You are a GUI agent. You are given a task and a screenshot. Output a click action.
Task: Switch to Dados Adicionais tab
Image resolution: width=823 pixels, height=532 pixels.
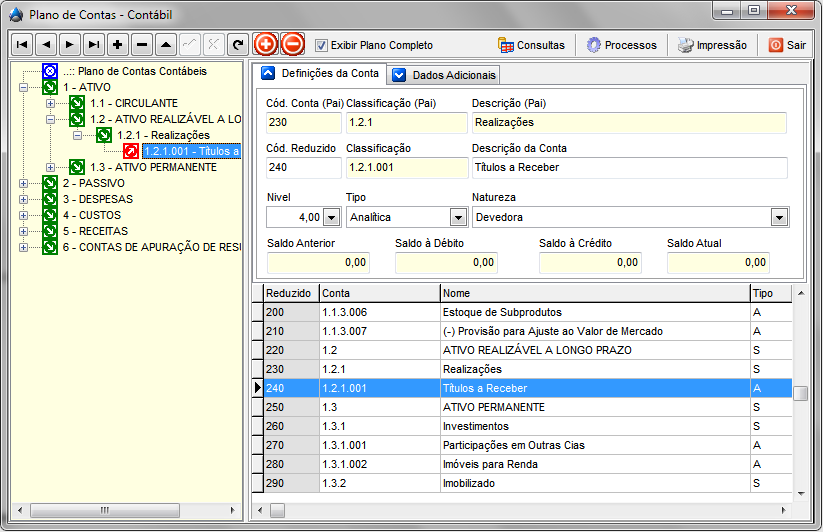click(443, 75)
